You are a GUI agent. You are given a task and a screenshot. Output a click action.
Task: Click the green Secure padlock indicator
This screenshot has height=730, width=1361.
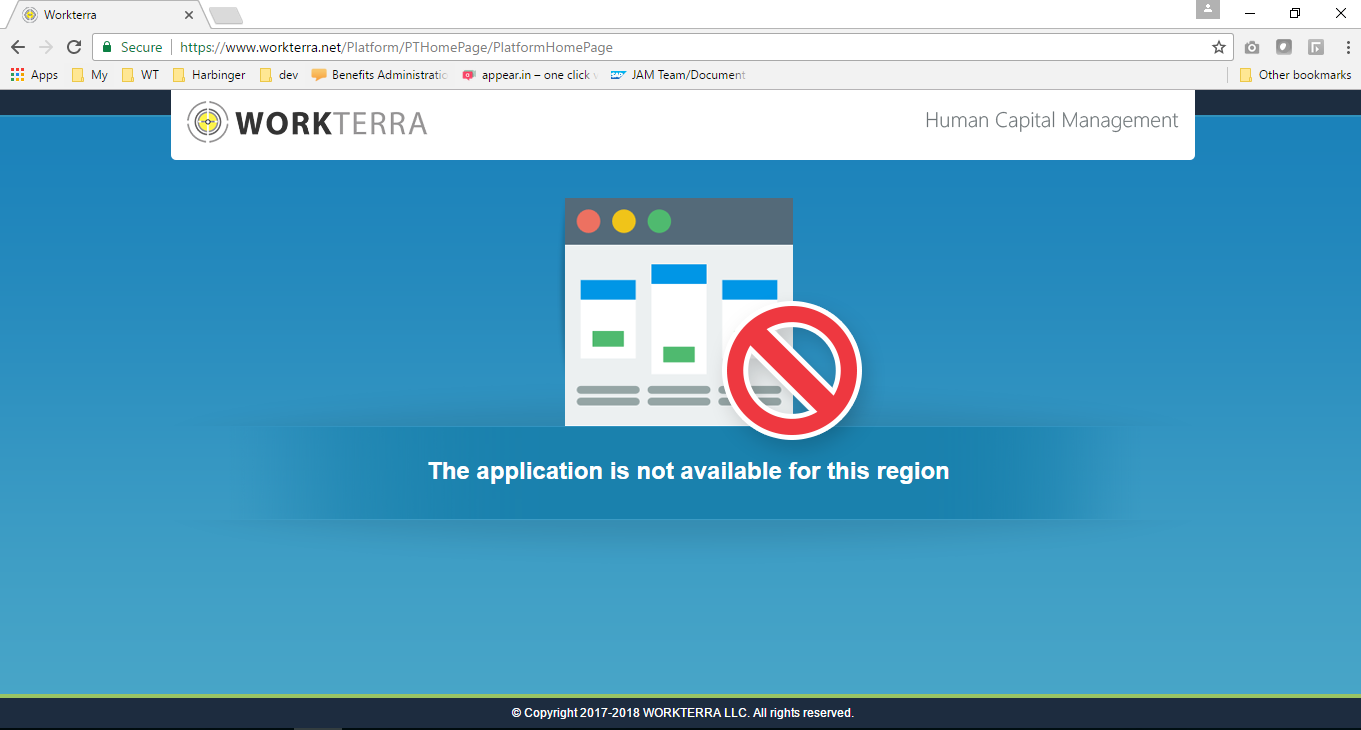pyautogui.click(x=108, y=47)
